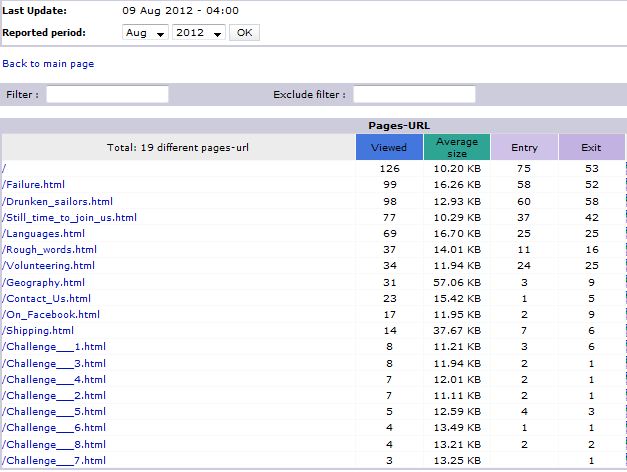Open the /Drunken_sailors.html link

(x=58, y=201)
